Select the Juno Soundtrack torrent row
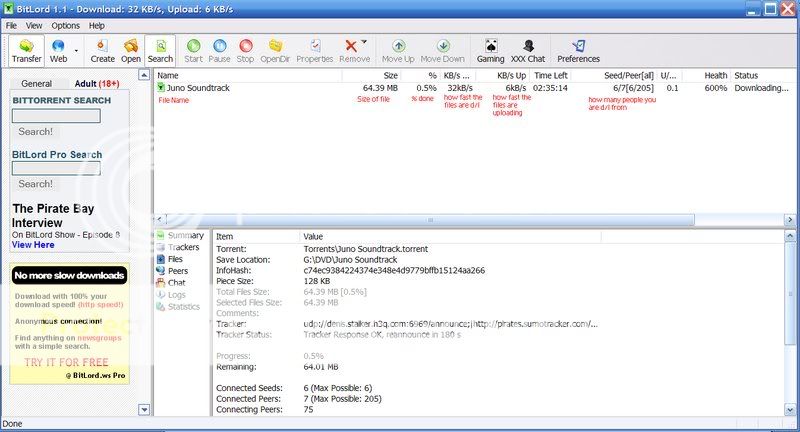800x432 pixels. click(x=474, y=88)
